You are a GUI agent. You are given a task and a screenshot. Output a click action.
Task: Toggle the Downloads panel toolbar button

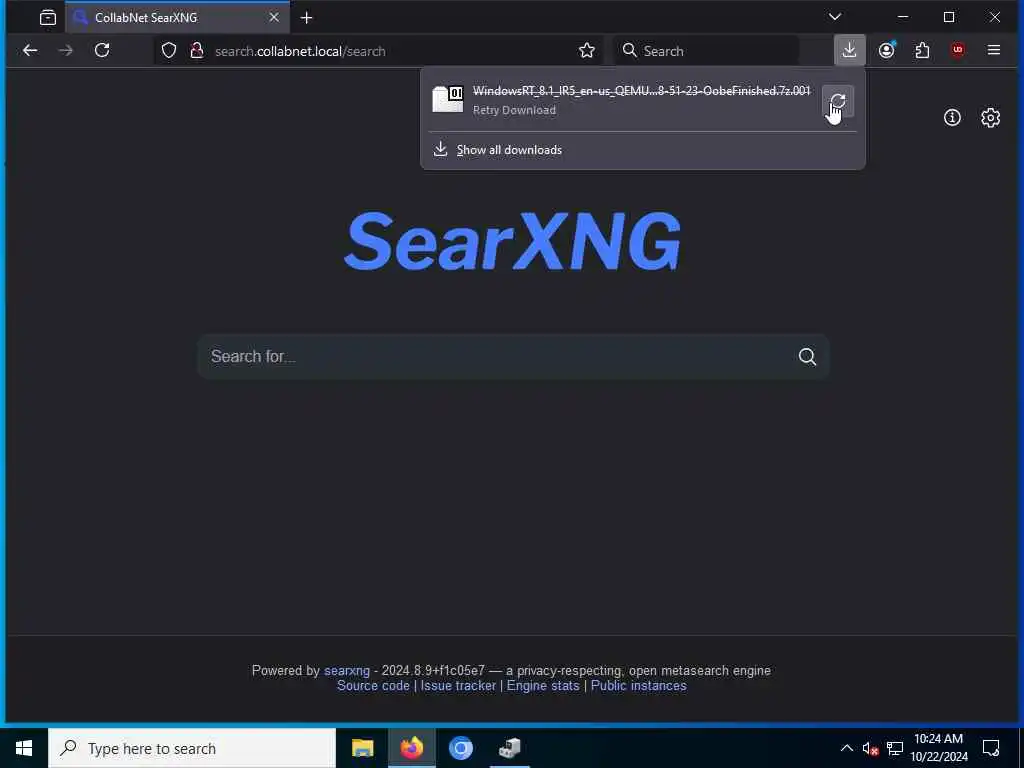[x=849, y=50]
